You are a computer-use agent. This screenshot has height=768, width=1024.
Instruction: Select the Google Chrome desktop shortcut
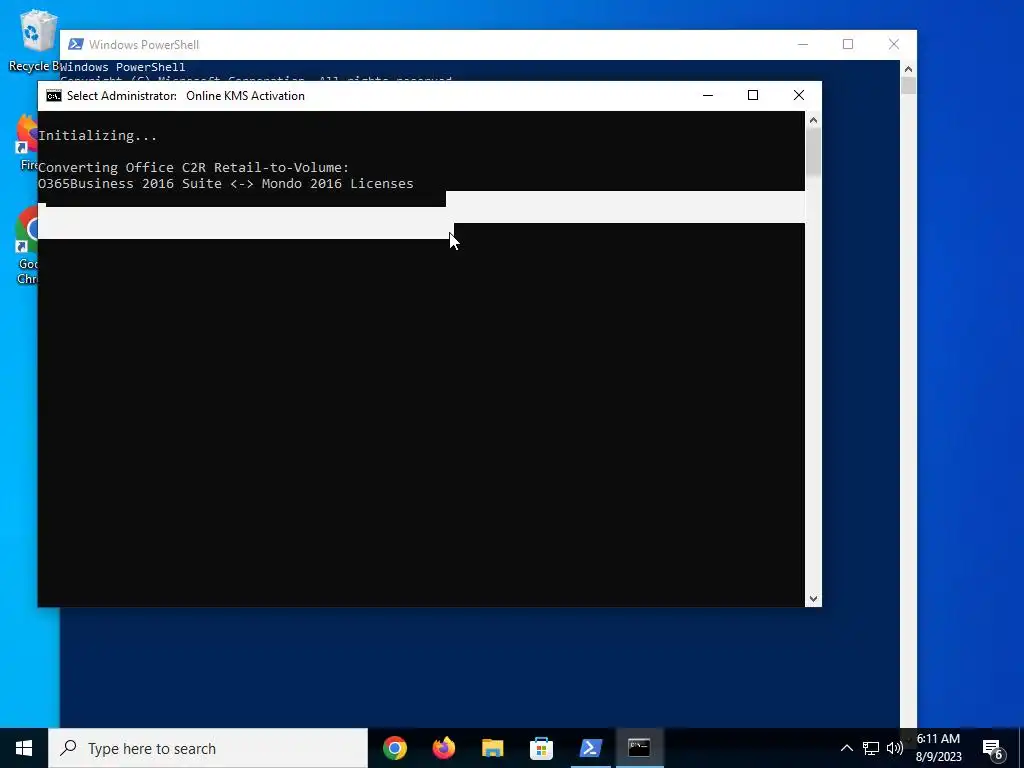pyautogui.click(x=27, y=245)
